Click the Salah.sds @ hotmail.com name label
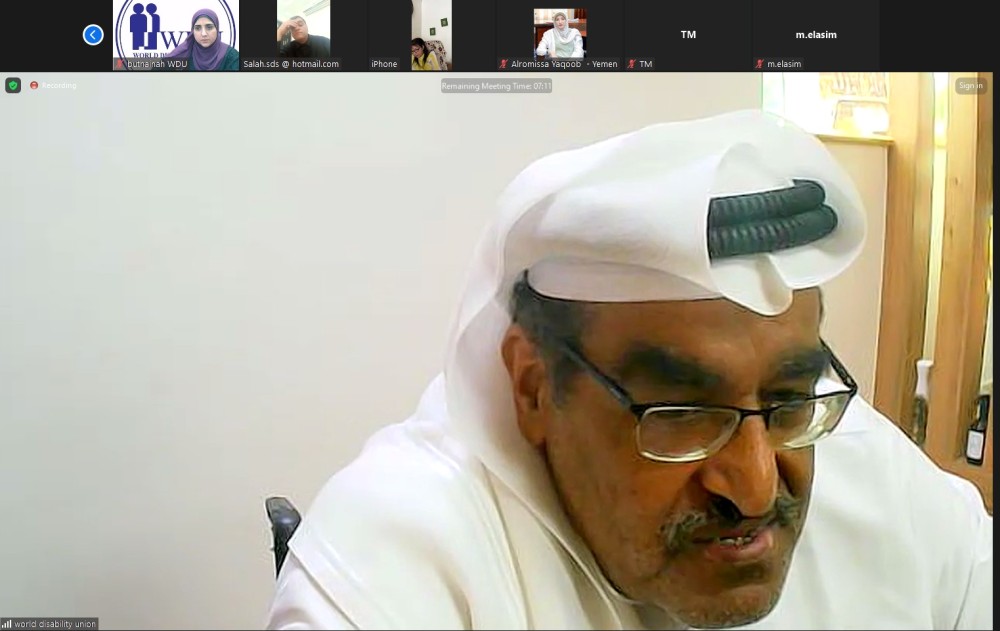Screen dimensions: 1000x631 click(291, 64)
